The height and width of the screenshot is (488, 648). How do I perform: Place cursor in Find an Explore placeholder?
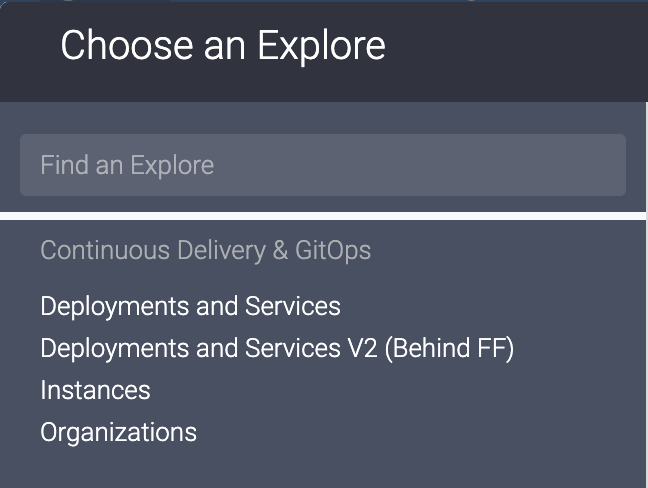tap(127, 165)
